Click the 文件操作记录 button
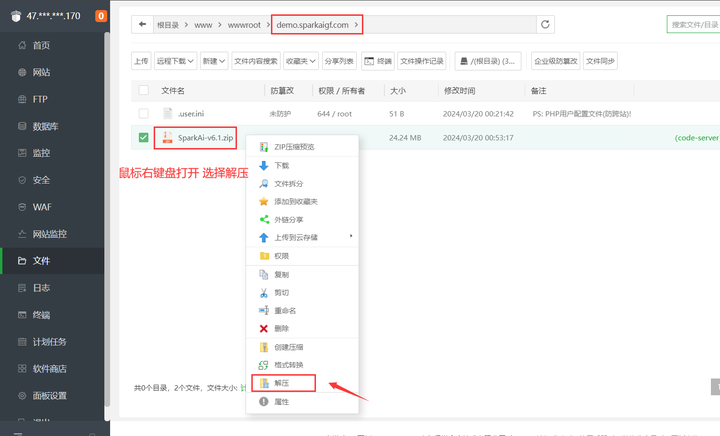Viewport: 720px width, 436px height. (x=422, y=61)
